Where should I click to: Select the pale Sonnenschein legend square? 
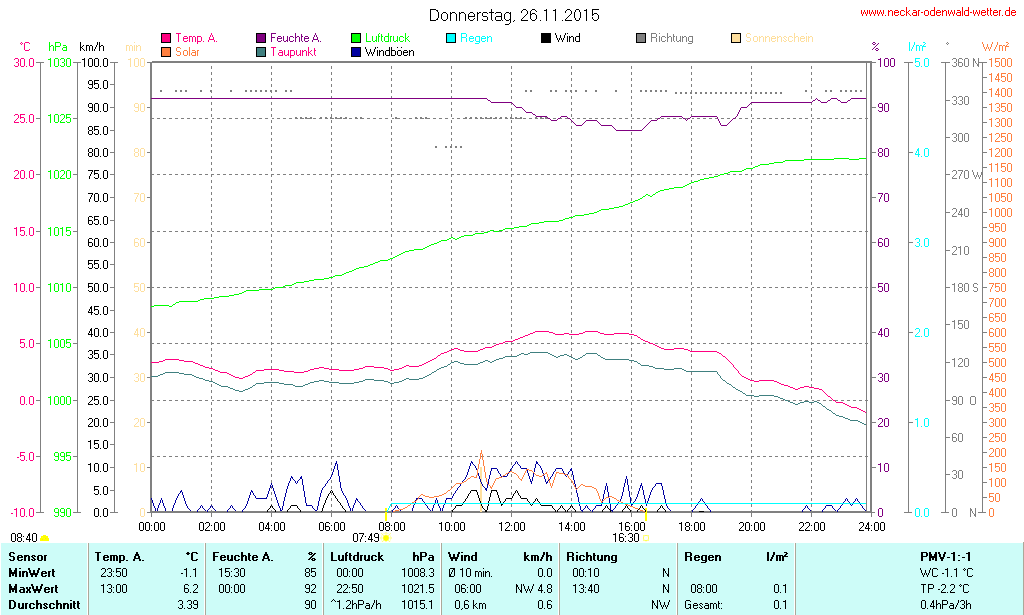[x=736, y=39]
